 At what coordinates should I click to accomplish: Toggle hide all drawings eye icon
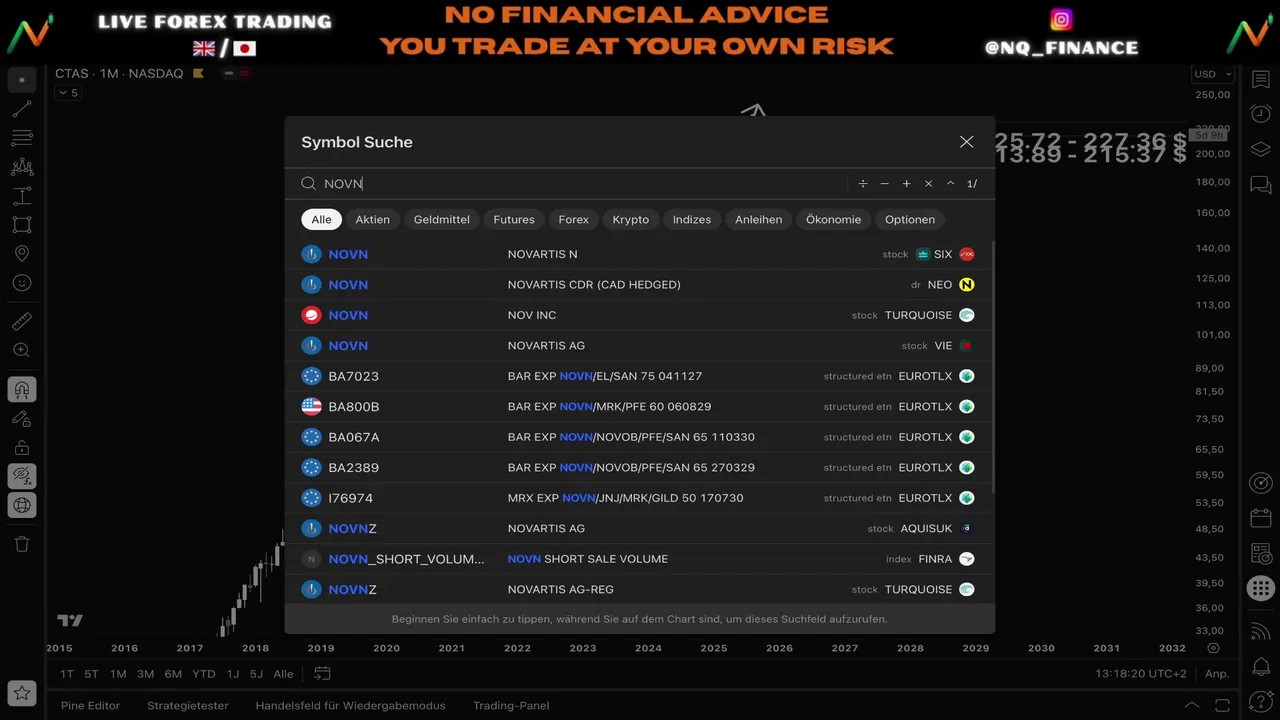[22, 476]
